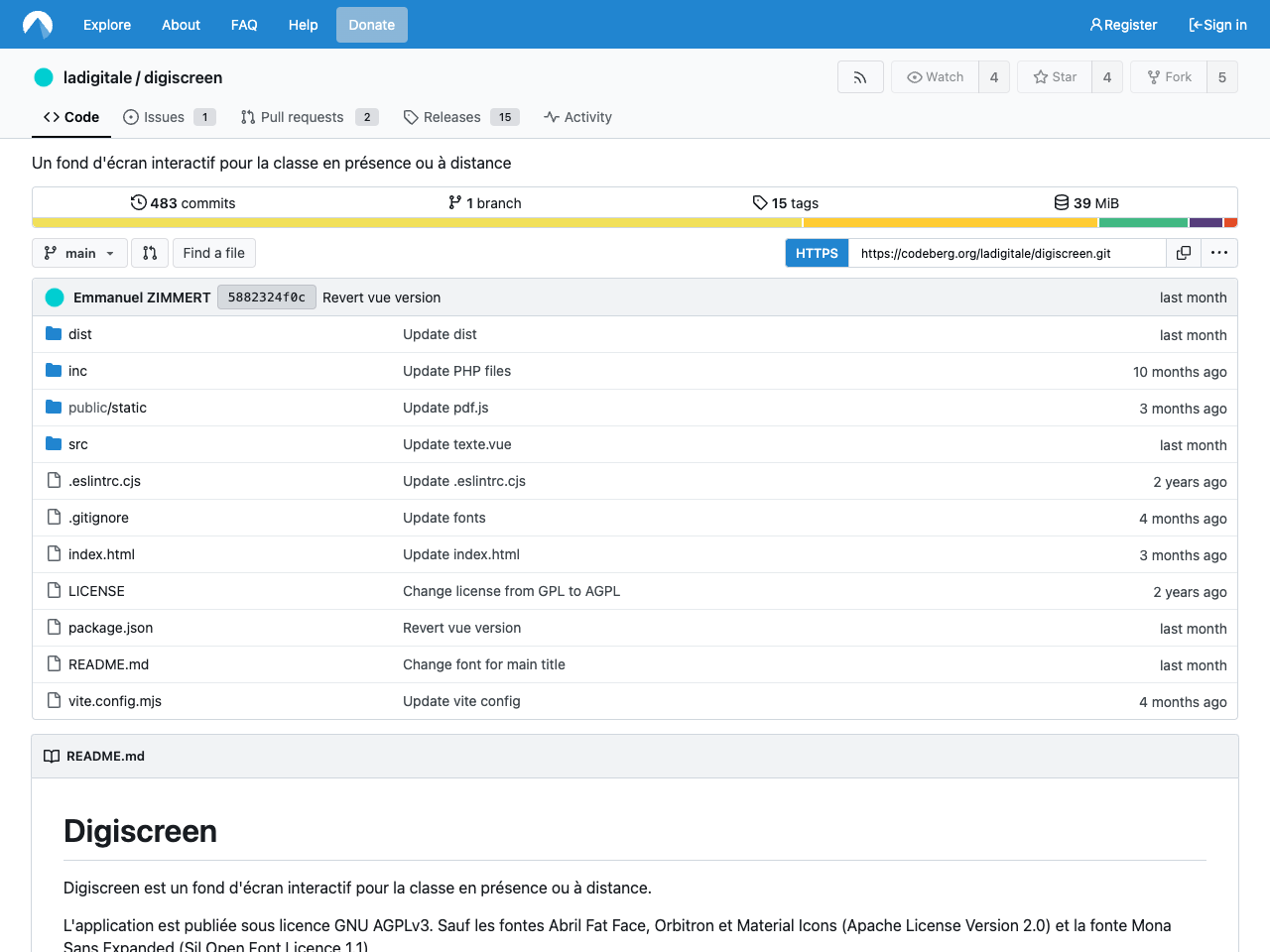
Task: Open the package.json file name
Action: (x=111, y=628)
